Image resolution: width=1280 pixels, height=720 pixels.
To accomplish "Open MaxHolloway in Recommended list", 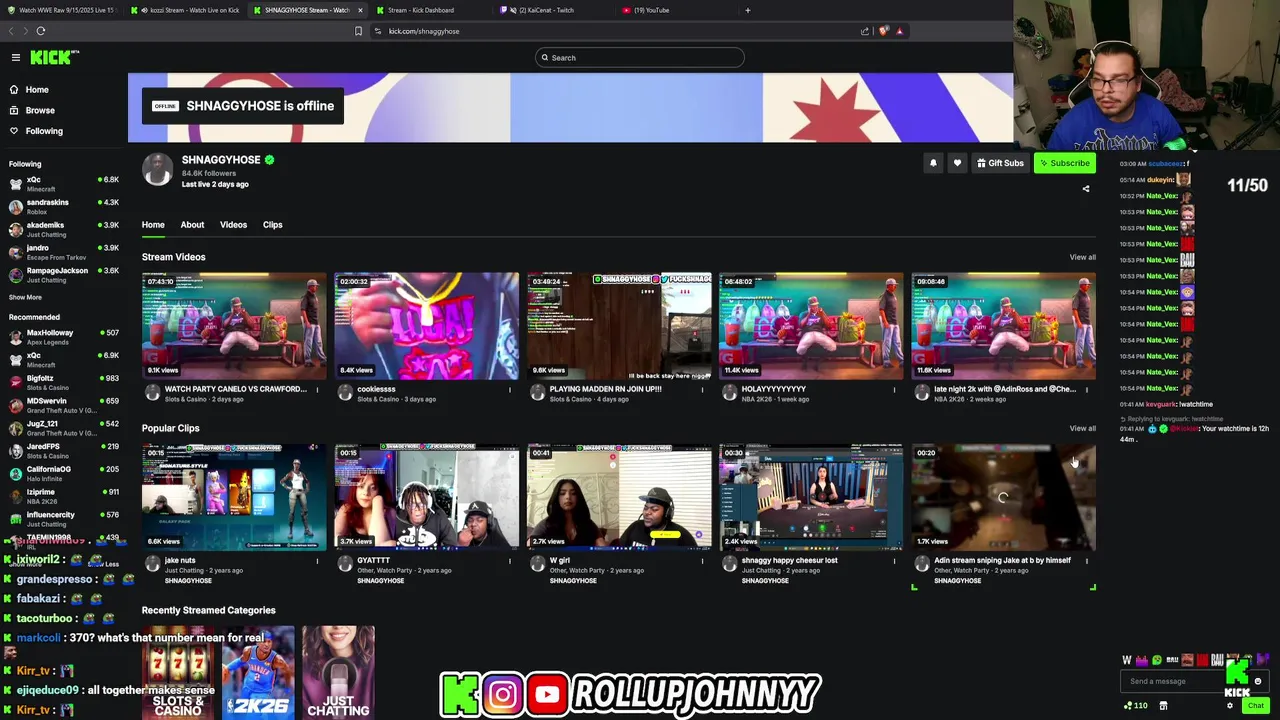I will [64, 337].
